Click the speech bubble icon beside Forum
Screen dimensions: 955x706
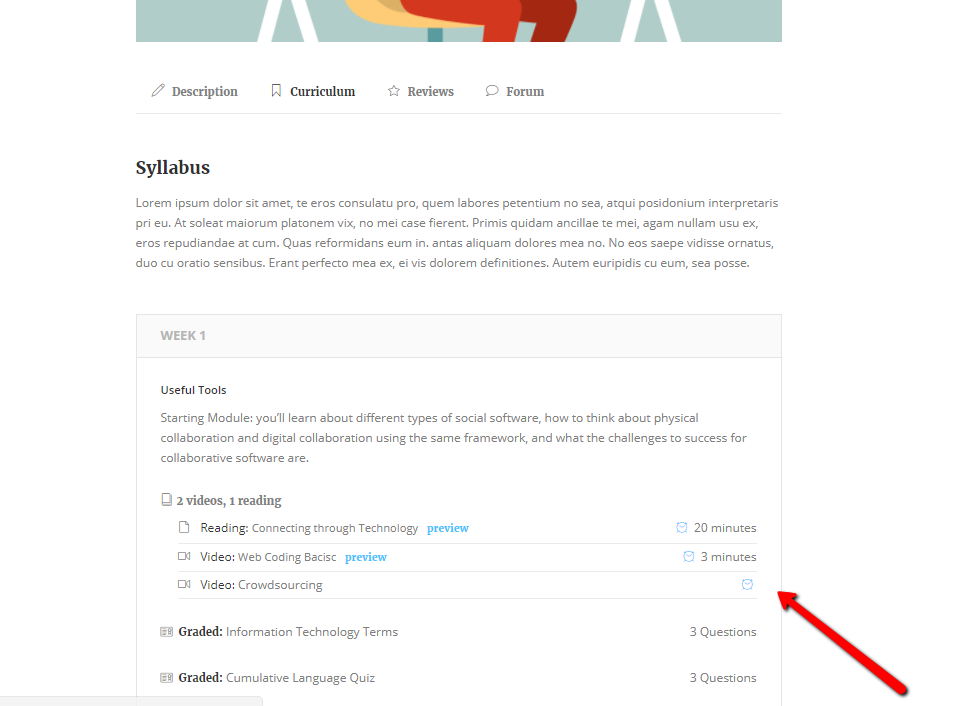coord(492,91)
